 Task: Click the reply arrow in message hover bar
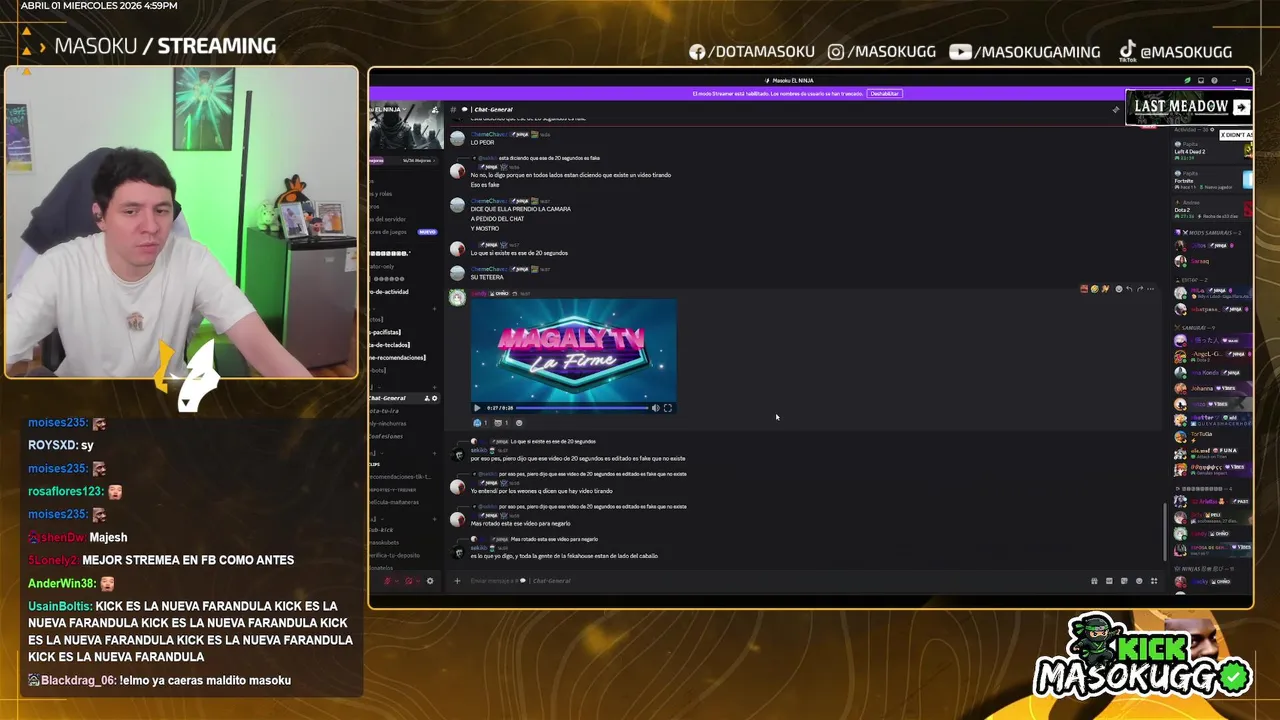(1129, 289)
